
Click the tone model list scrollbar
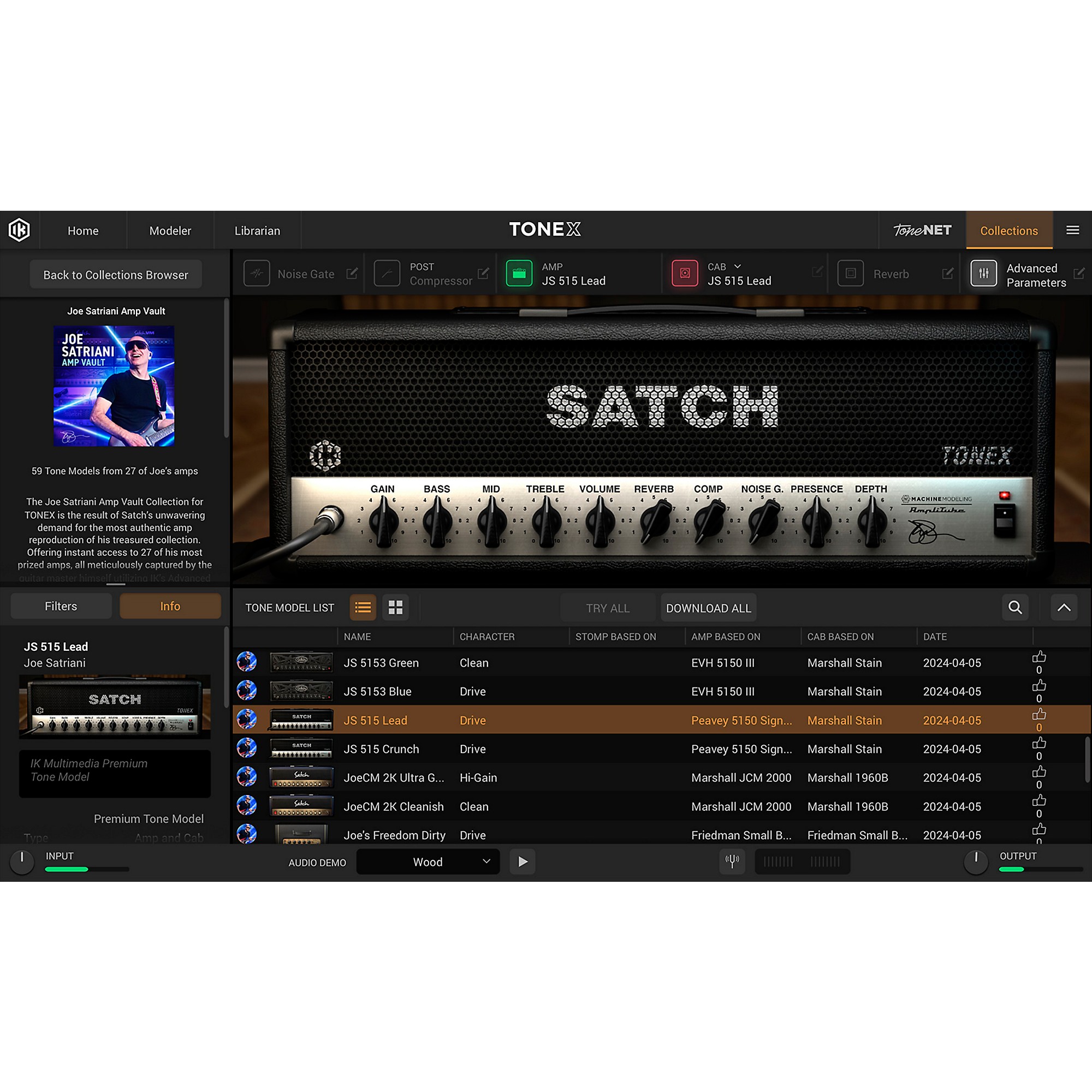[x=1088, y=759]
